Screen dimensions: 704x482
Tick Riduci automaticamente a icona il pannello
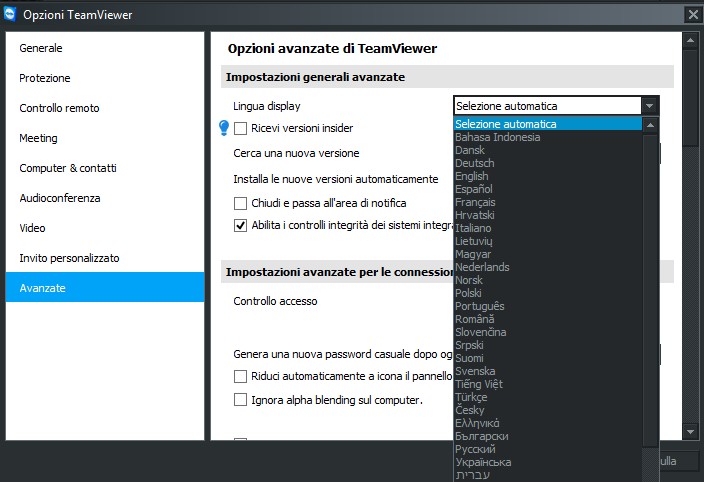point(241,376)
